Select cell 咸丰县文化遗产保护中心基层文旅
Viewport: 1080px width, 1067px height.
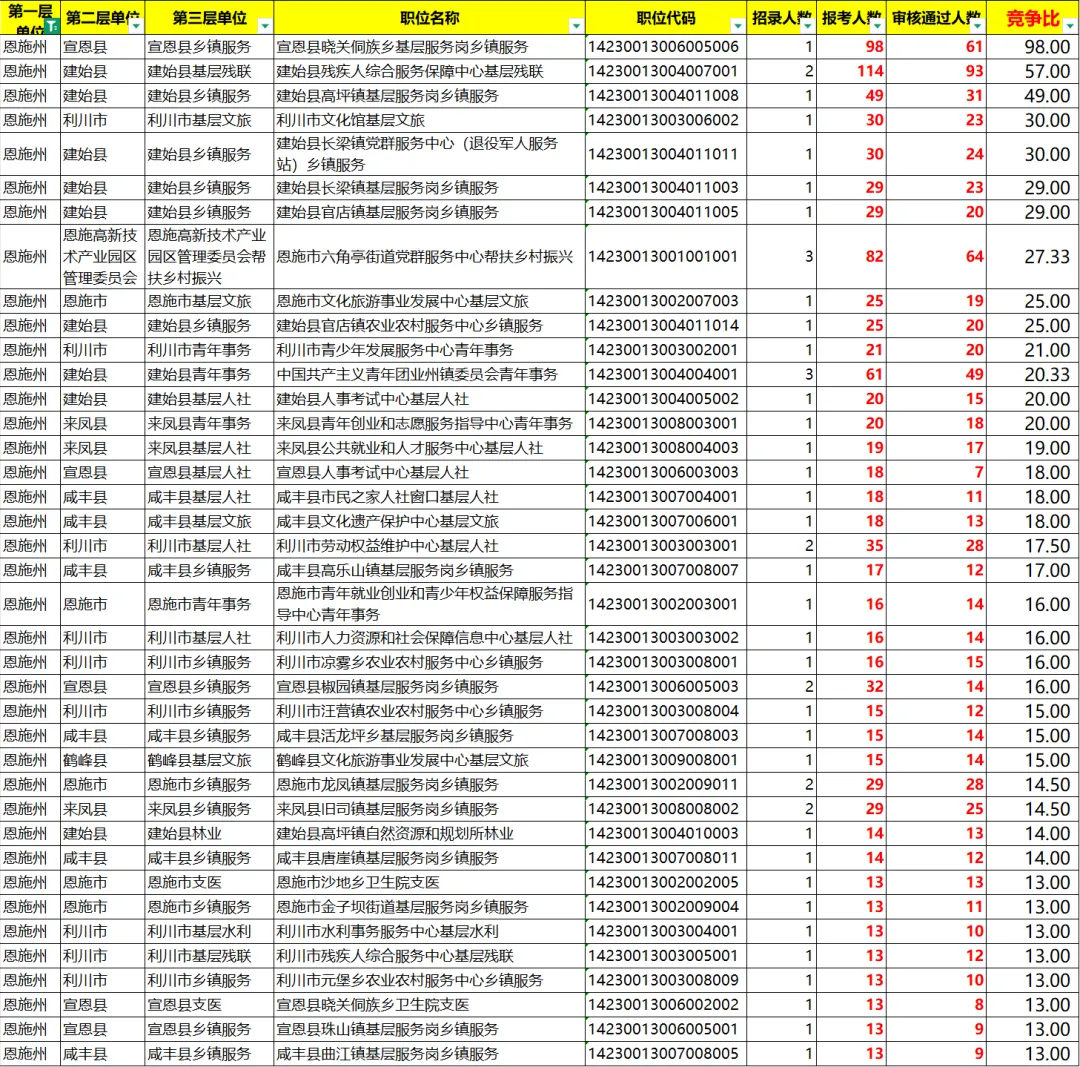click(429, 521)
